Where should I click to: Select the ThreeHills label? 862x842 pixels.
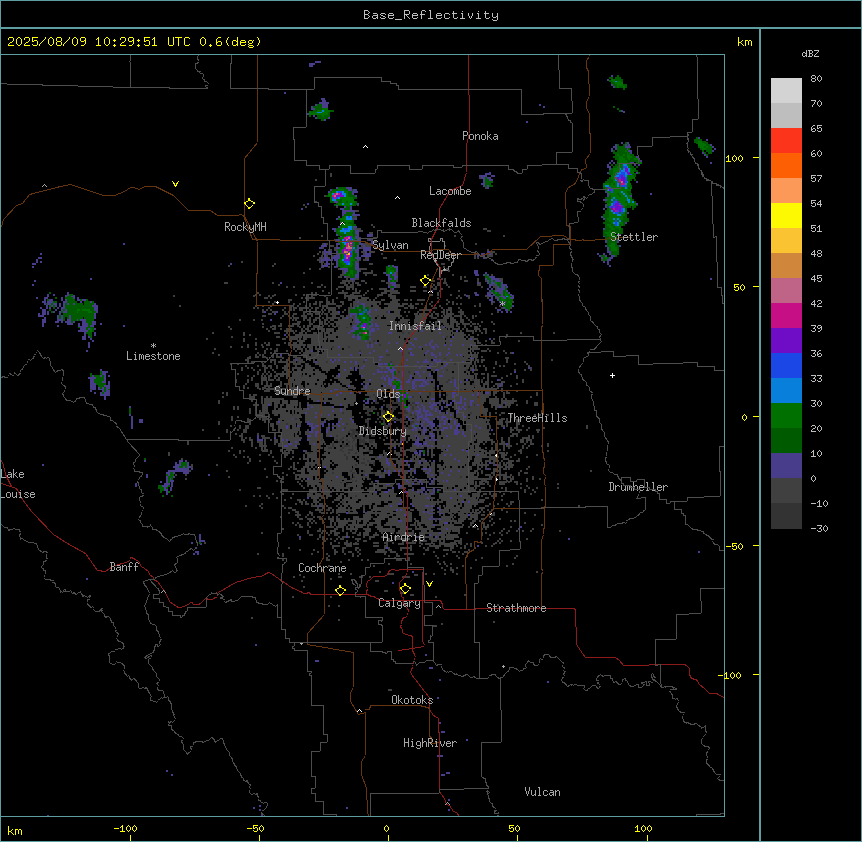[x=537, y=418]
